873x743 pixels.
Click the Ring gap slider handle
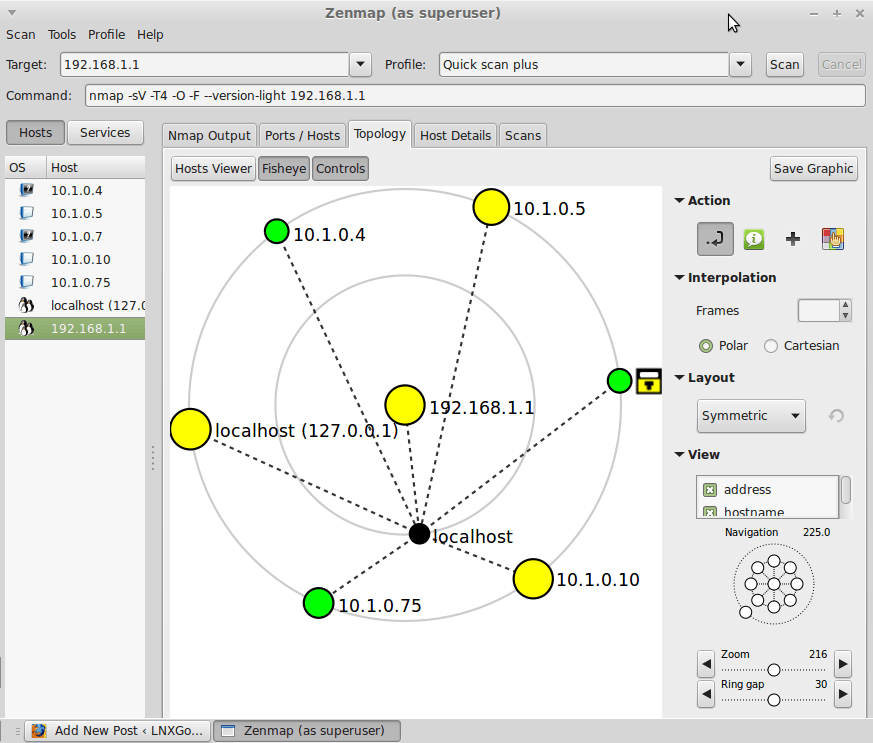[773, 700]
